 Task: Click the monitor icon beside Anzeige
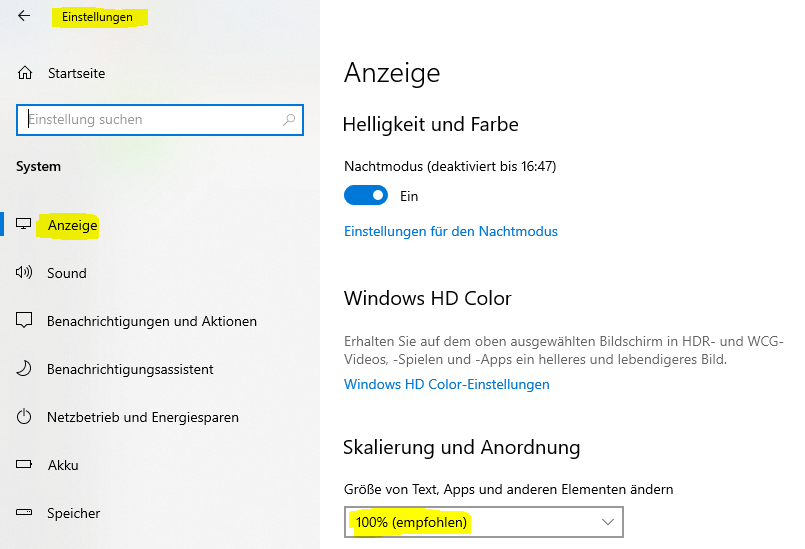click(x=24, y=225)
